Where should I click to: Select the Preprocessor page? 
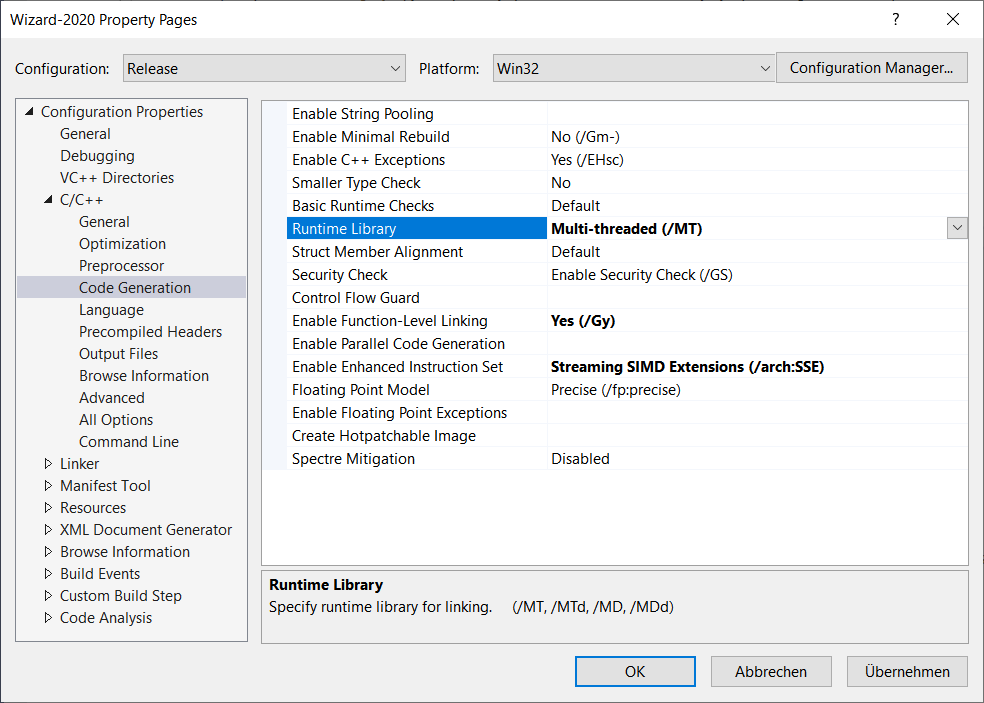(121, 266)
